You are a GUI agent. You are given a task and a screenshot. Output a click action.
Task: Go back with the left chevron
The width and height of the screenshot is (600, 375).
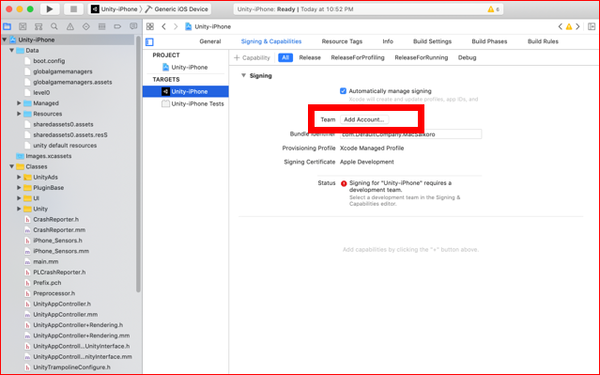[164, 26]
